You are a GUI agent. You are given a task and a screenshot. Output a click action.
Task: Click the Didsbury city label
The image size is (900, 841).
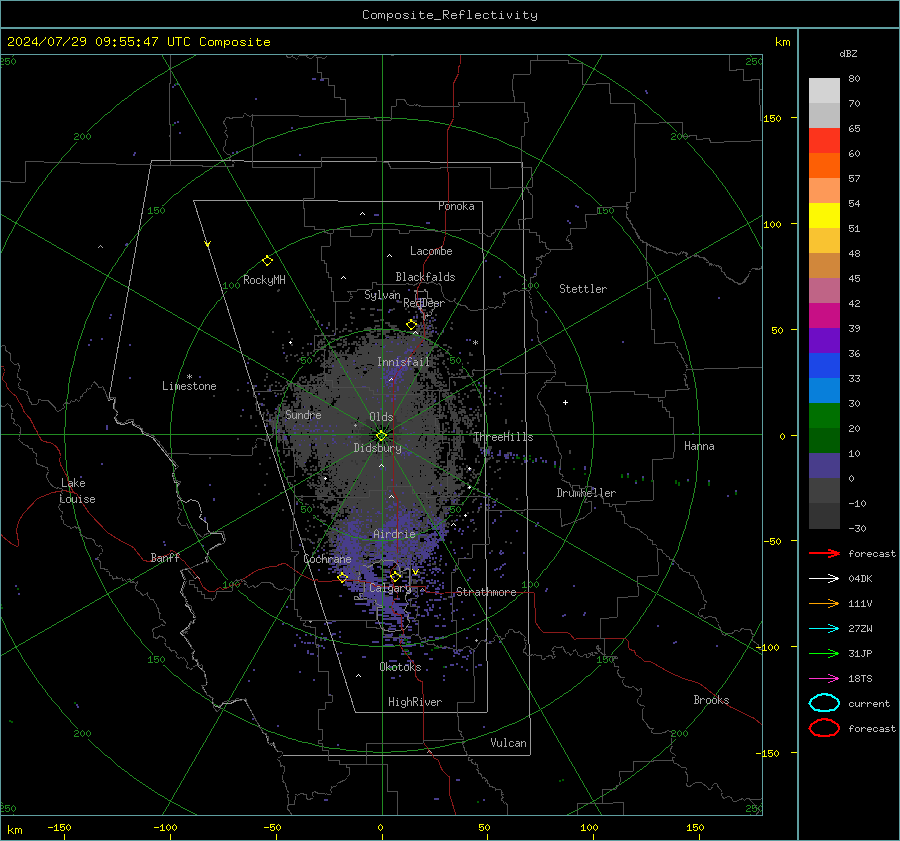pos(377,448)
